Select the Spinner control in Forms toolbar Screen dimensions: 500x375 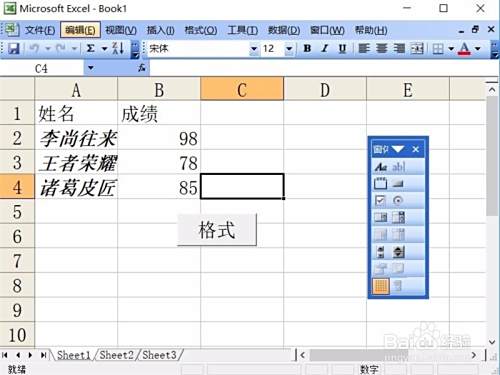pyautogui.click(x=398, y=252)
